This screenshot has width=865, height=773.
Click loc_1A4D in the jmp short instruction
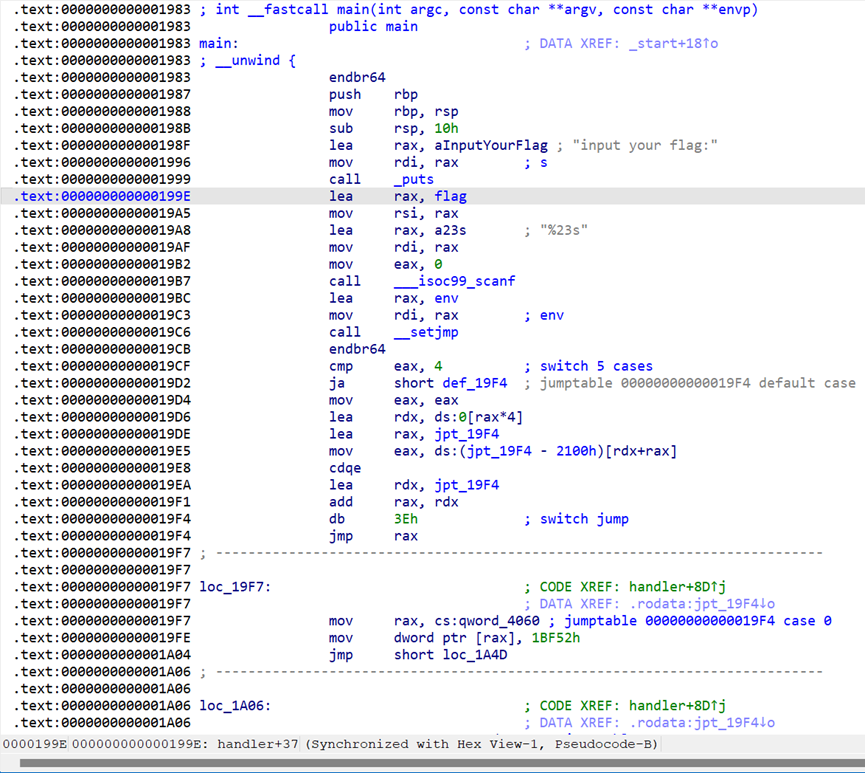click(x=477, y=655)
